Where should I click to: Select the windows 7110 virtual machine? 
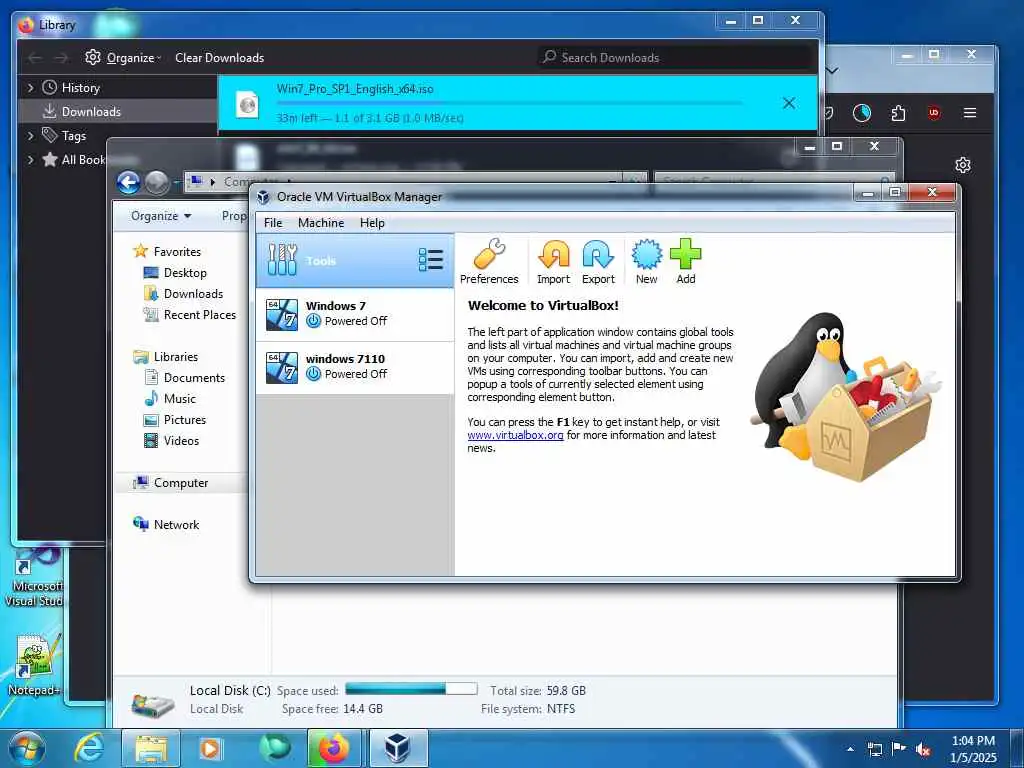(355, 367)
